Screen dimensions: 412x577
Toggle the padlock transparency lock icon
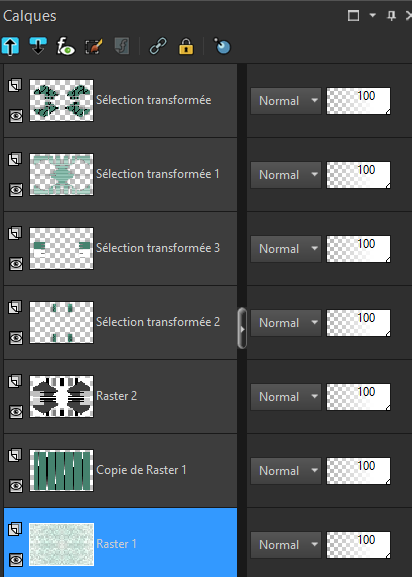coord(186,47)
